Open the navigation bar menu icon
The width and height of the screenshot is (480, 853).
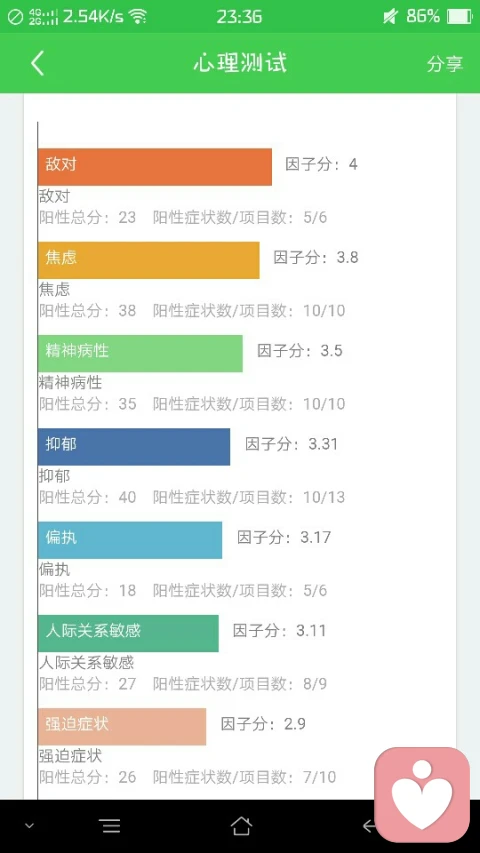coord(110,826)
